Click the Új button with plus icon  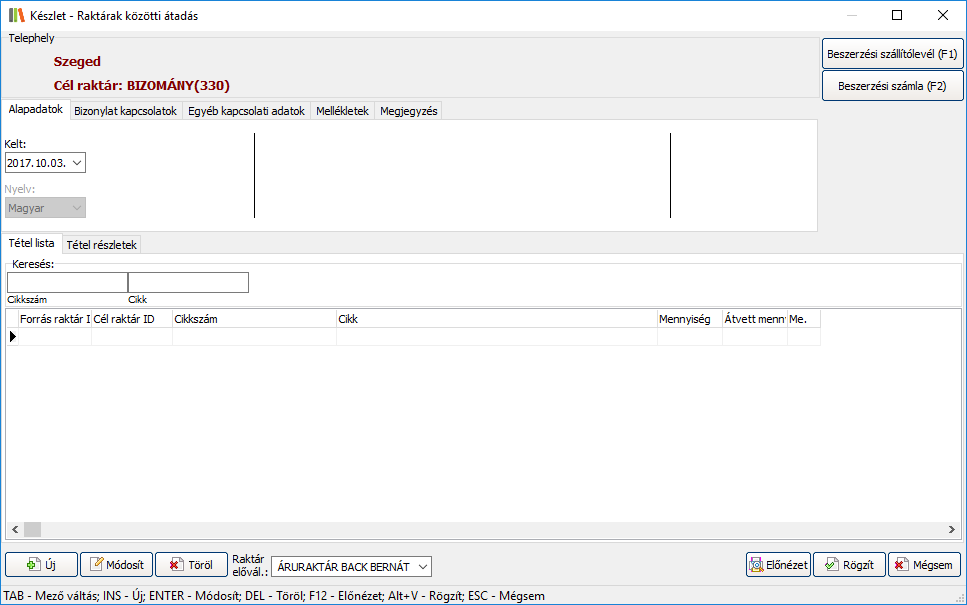(x=41, y=565)
